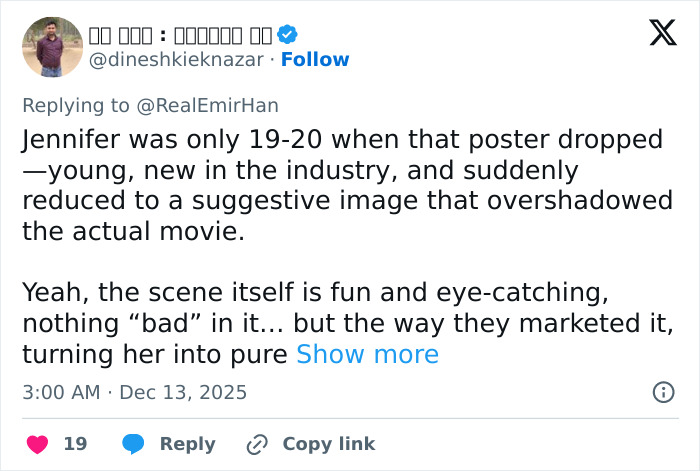
Task: Click the author's display name
Action: (182, 35)
